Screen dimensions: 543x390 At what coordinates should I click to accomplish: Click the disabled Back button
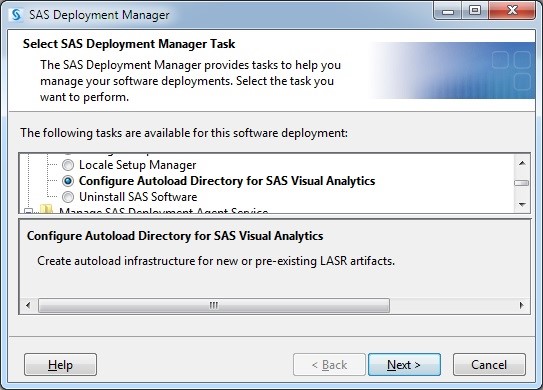click(x=329, y=364)
